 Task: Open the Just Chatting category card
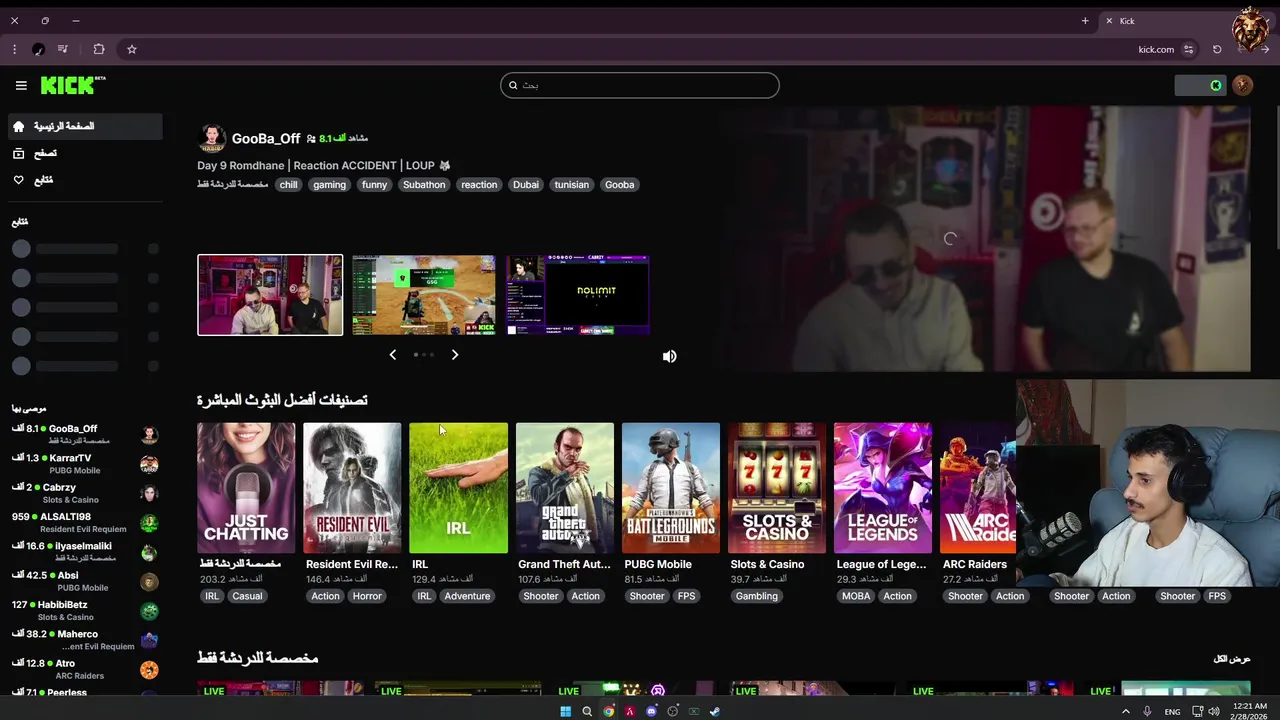246,488
